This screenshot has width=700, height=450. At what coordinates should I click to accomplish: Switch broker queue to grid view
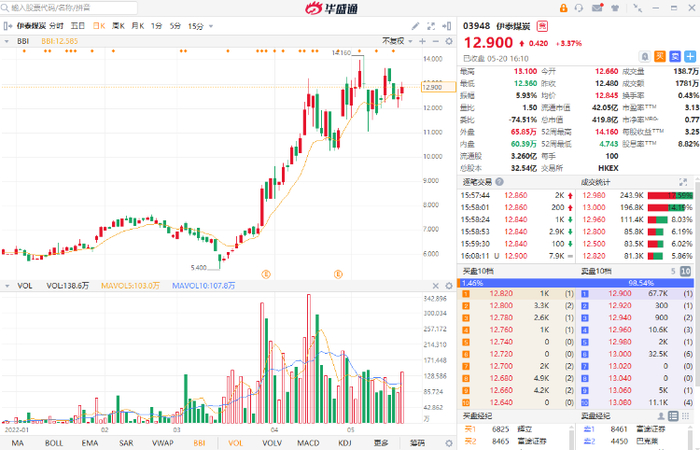coord(685,416)
